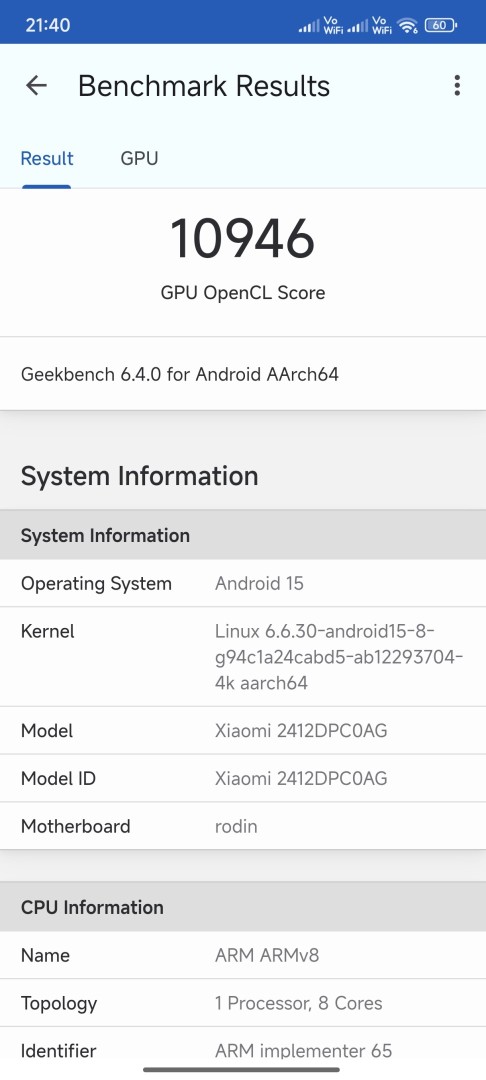Tap the 10946 GPU OpenCL score
The height and width of the screenshot is (1080, 486).
click(242, 238)
